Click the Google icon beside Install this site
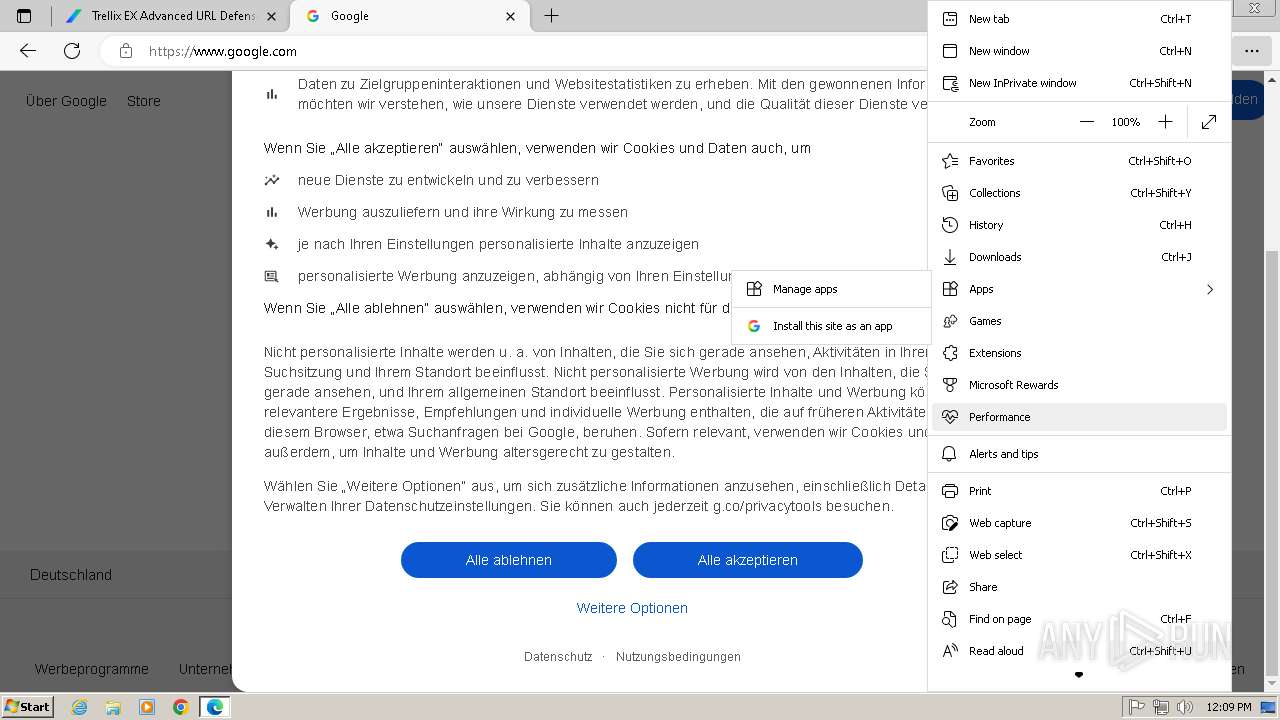 coord(754,326)
